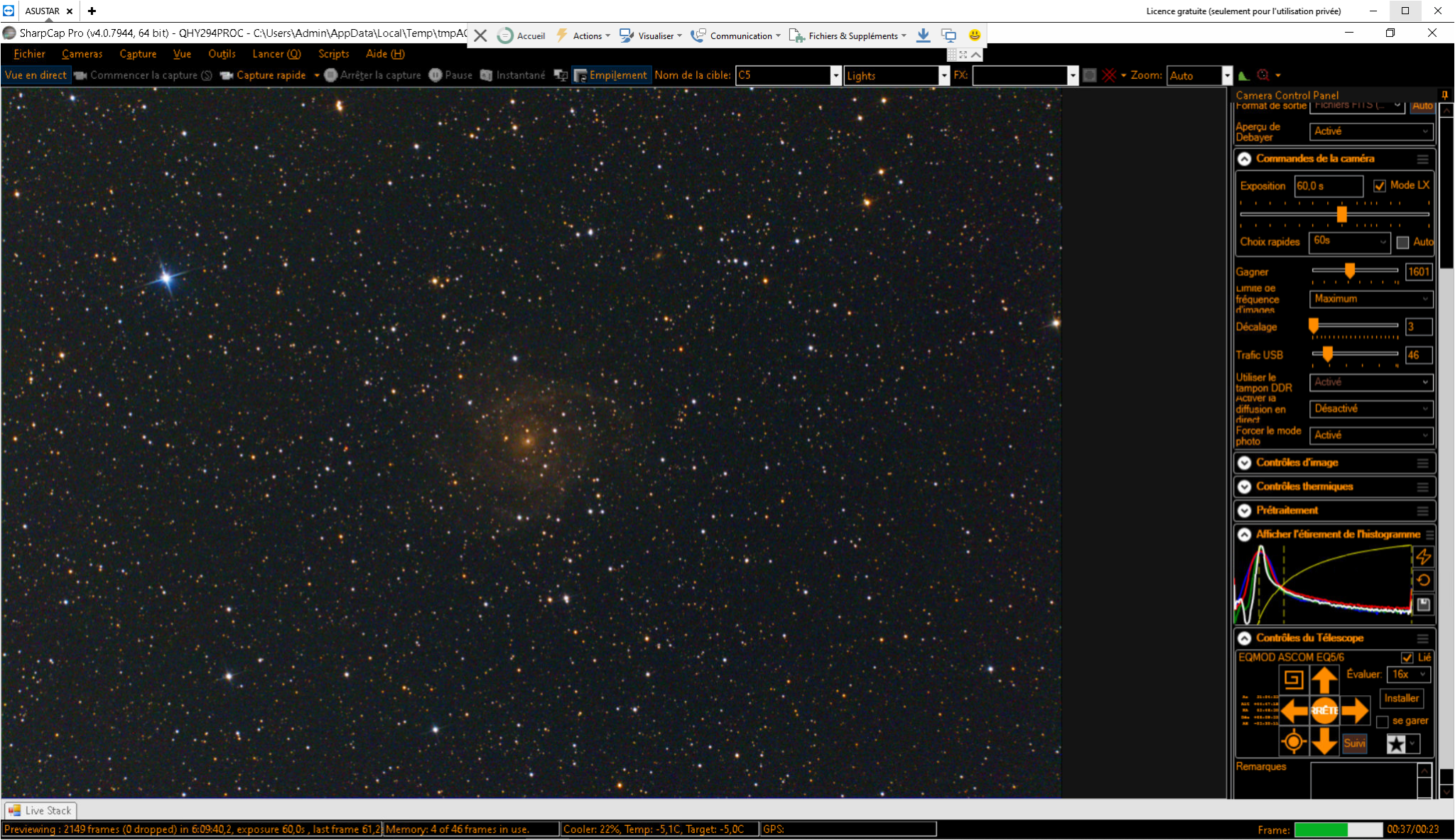1455x840 pixels.
Task: Open the star favorites button in telescope controls
Action: (1397, 743)
